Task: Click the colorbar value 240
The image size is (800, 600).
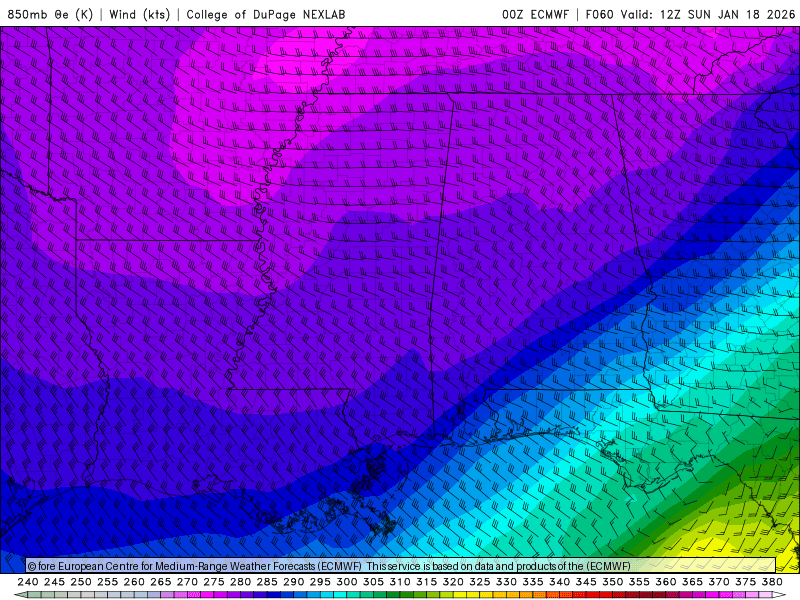Action: 28,582
